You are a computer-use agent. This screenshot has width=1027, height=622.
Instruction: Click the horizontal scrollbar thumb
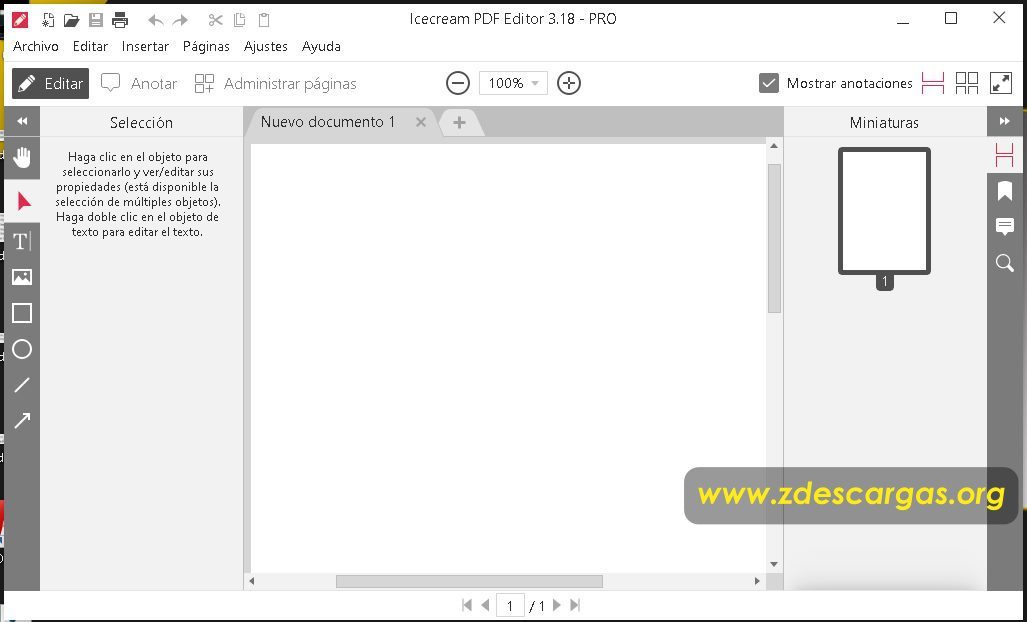469,581
